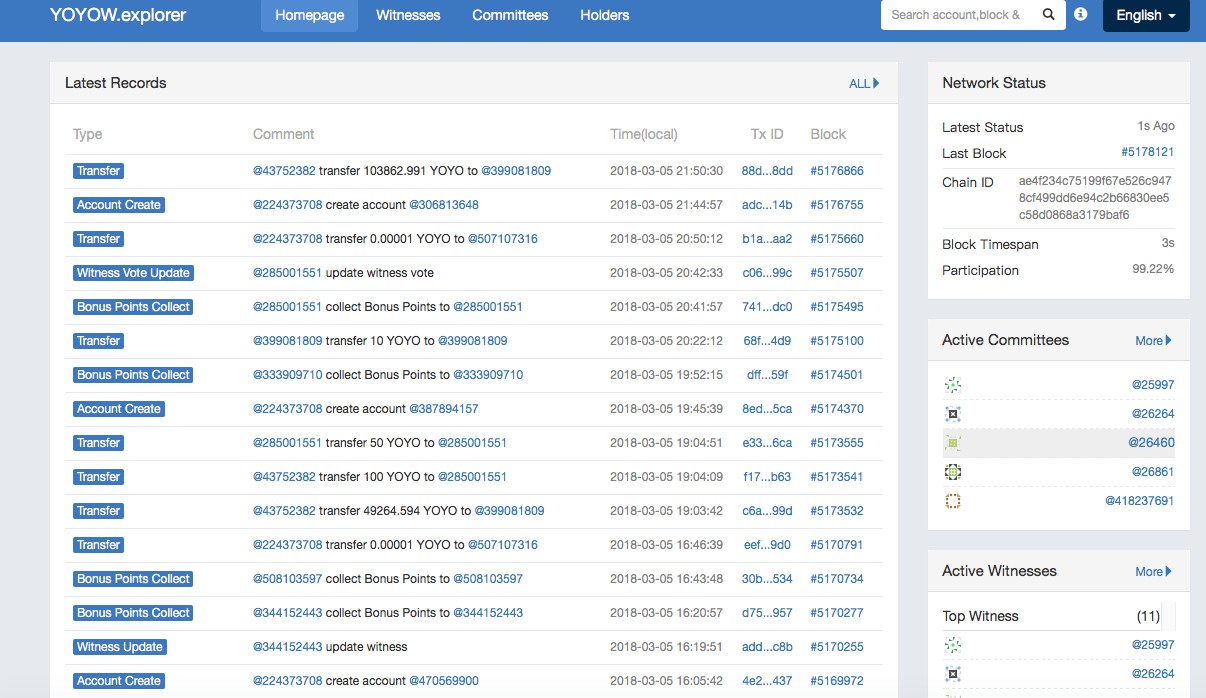Click the YOYOW.explorer logo
This screenshot has width=1206, height=698.
click(118, 16)
